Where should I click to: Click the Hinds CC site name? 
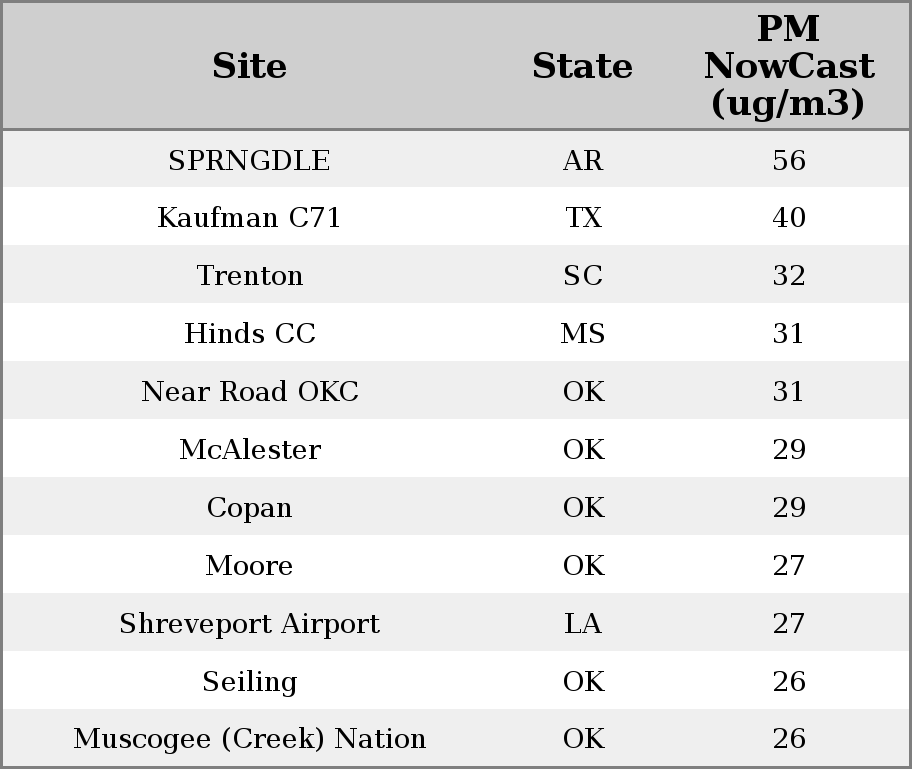249,334
